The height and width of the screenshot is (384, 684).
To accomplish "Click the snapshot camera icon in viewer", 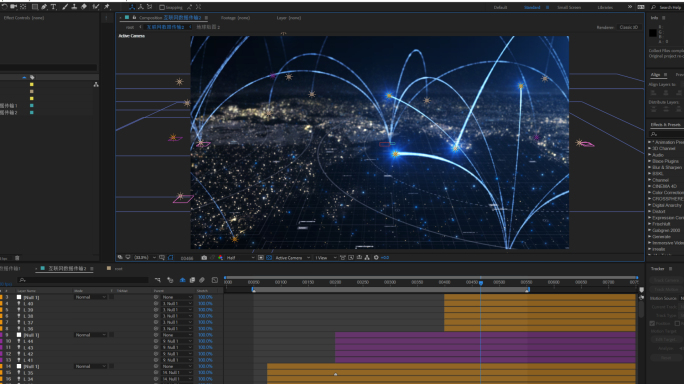I will pyautogui.click(x=204, y=258).
